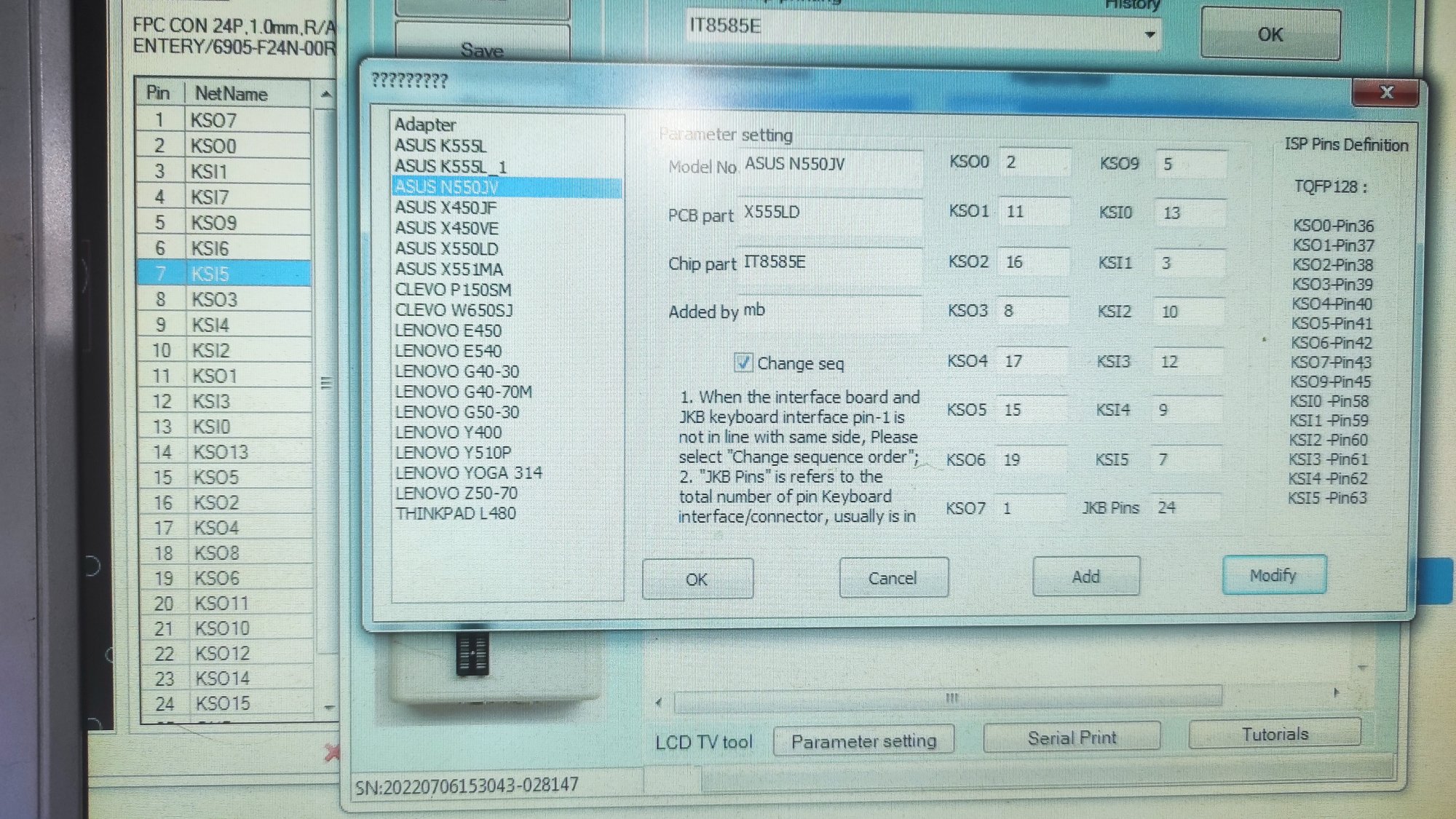
Task: Click the KSO2 value field
Action: 1034,261
